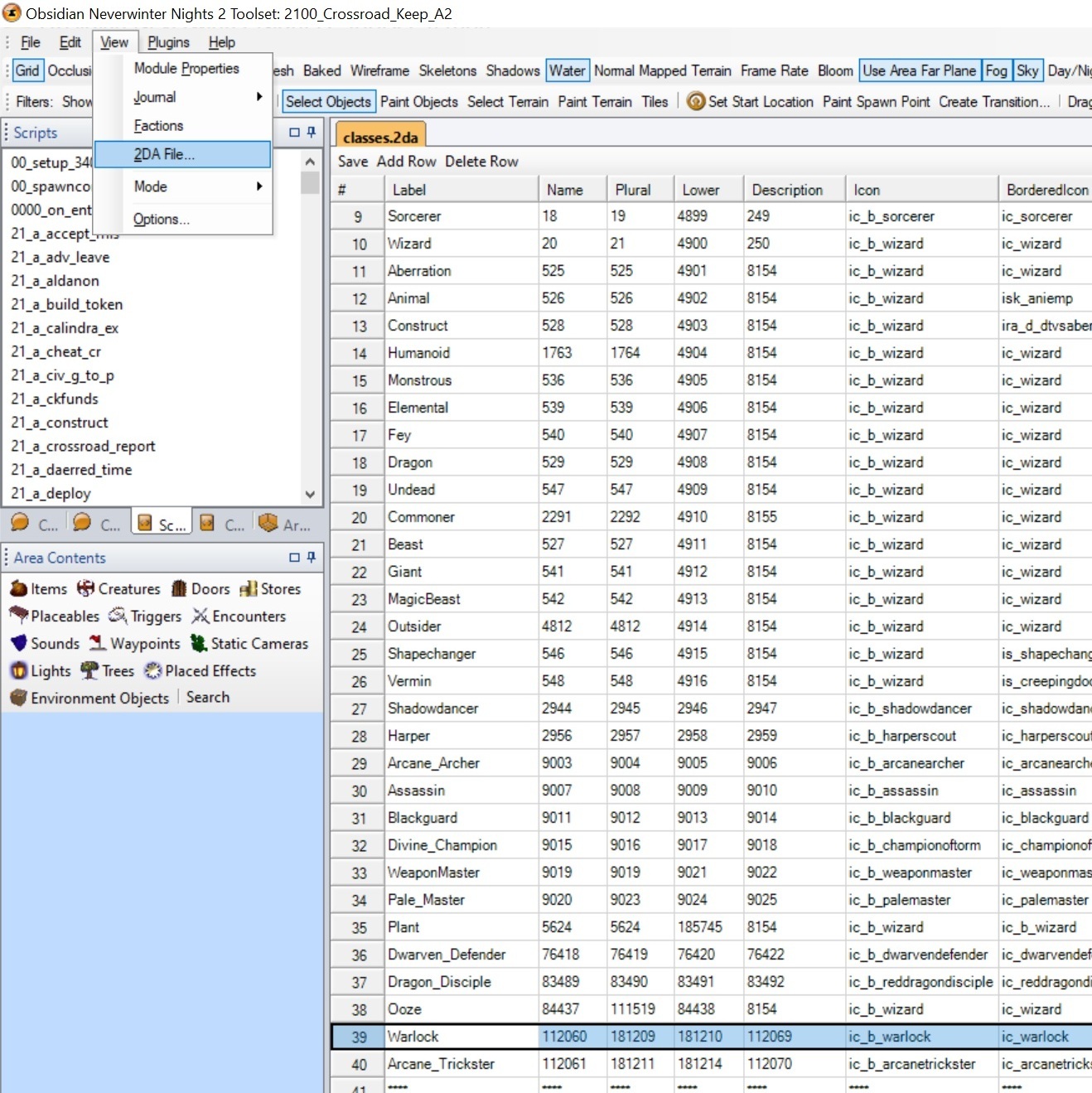1092x1093 pixels.
Task: Show Creatures in Area Contents
Action: tap(118, 589)
